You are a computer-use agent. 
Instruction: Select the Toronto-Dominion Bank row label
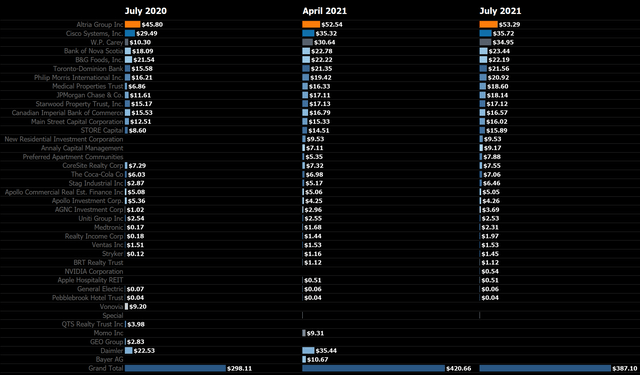pyautogui.click(x=88, y=69)
